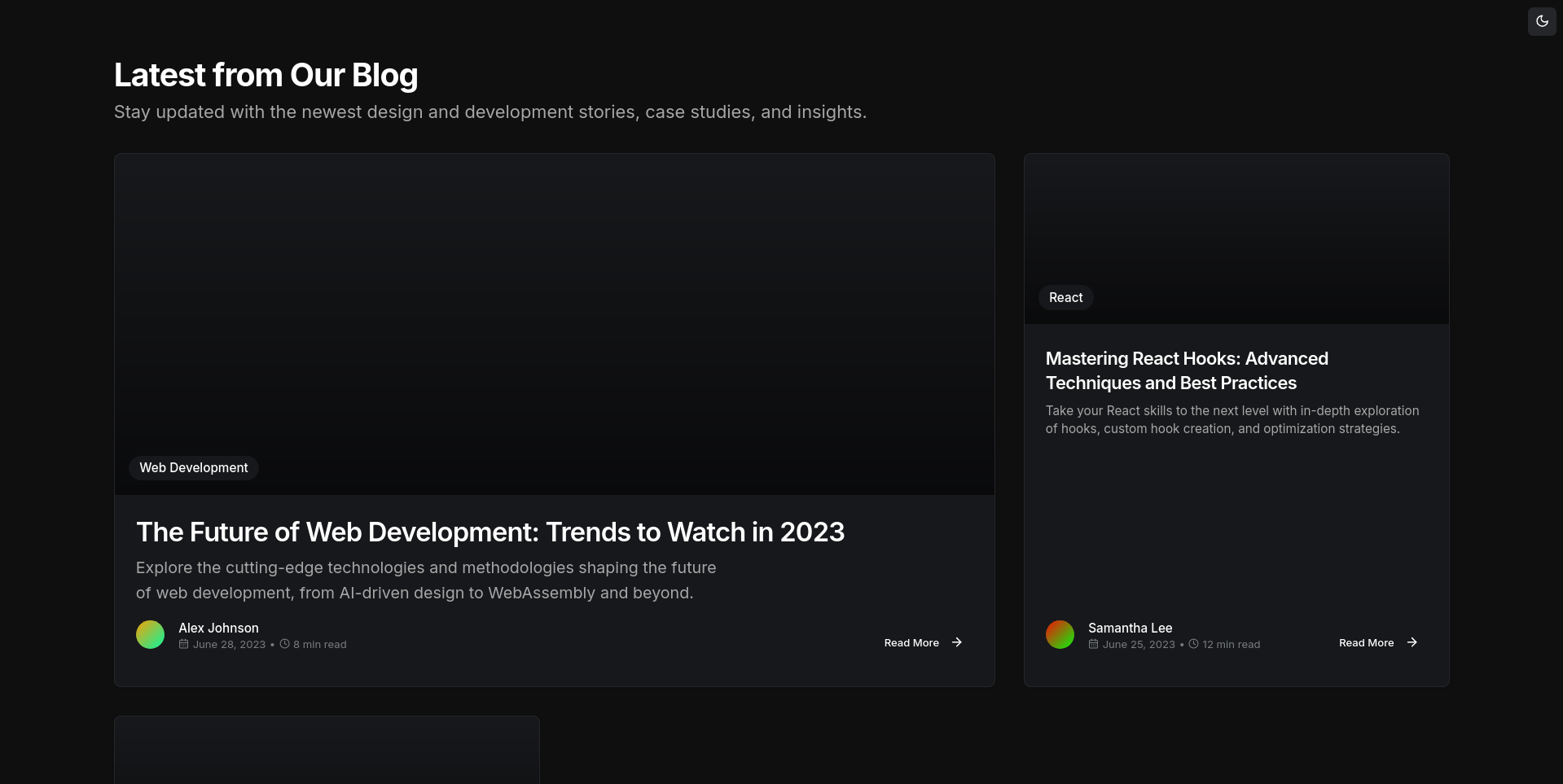The image size is (1563, 784).
Task: Click calendar icon beside June 28, 2023
Action: click(x=184, y=644)
